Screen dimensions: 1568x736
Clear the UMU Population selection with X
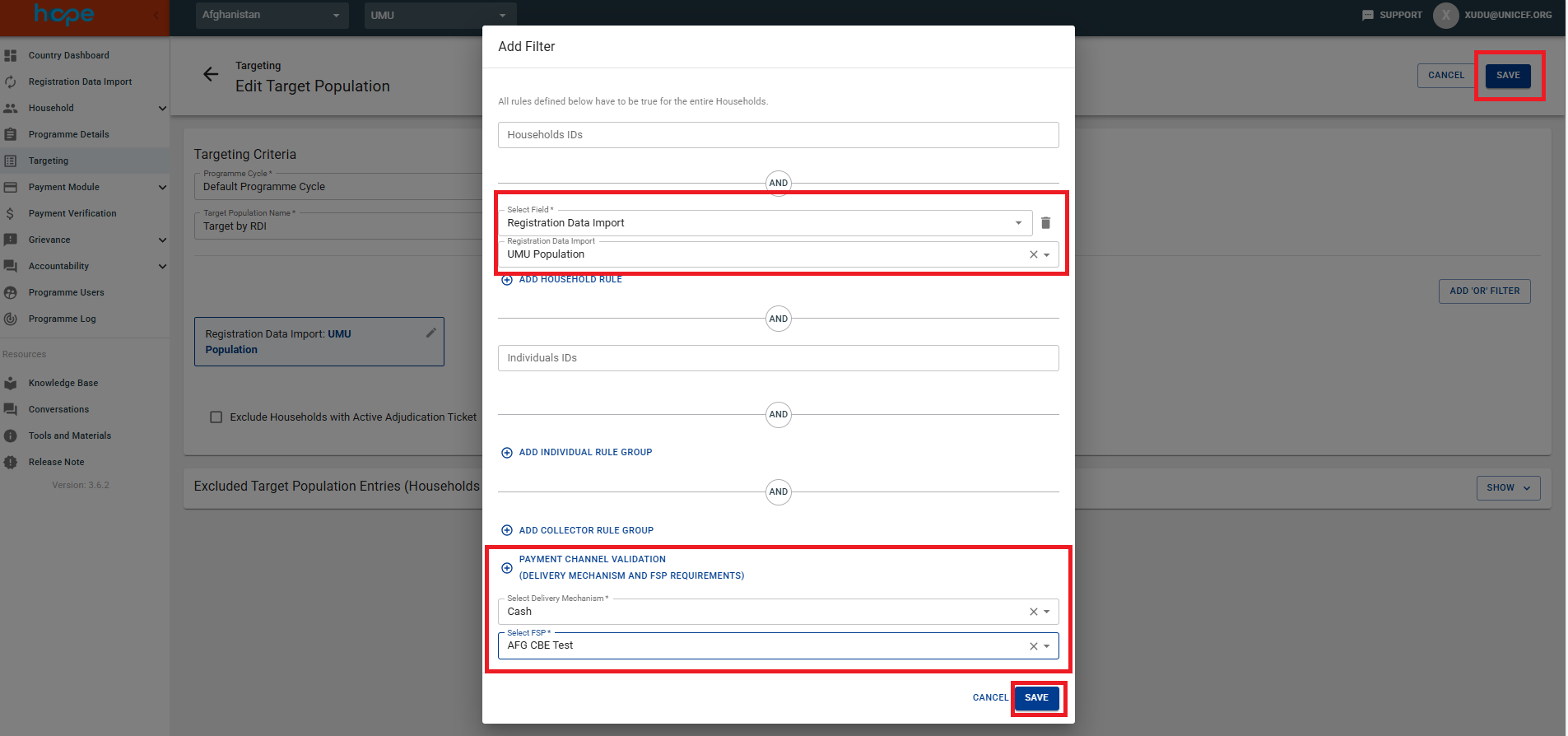(x=1033, y=254)
